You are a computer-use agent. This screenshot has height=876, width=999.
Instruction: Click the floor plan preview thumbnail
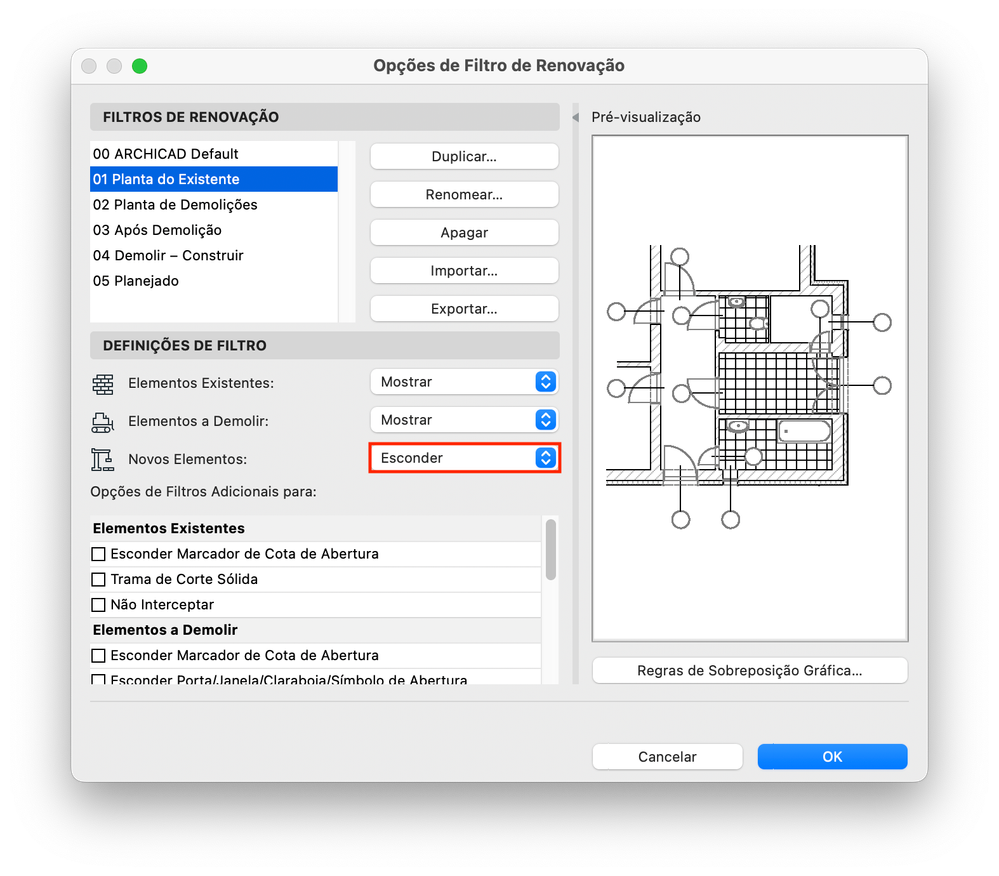pyautogui.click(x=749, y=388)
